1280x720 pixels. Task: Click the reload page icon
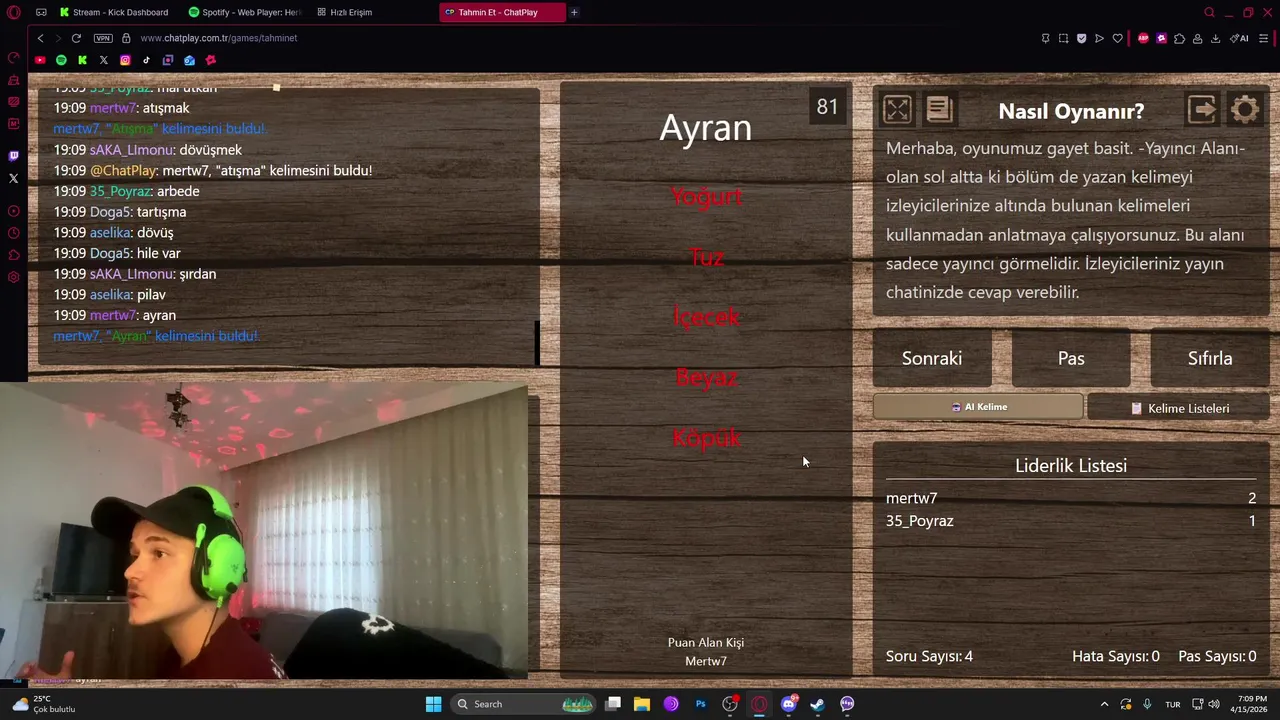(76, 38)
